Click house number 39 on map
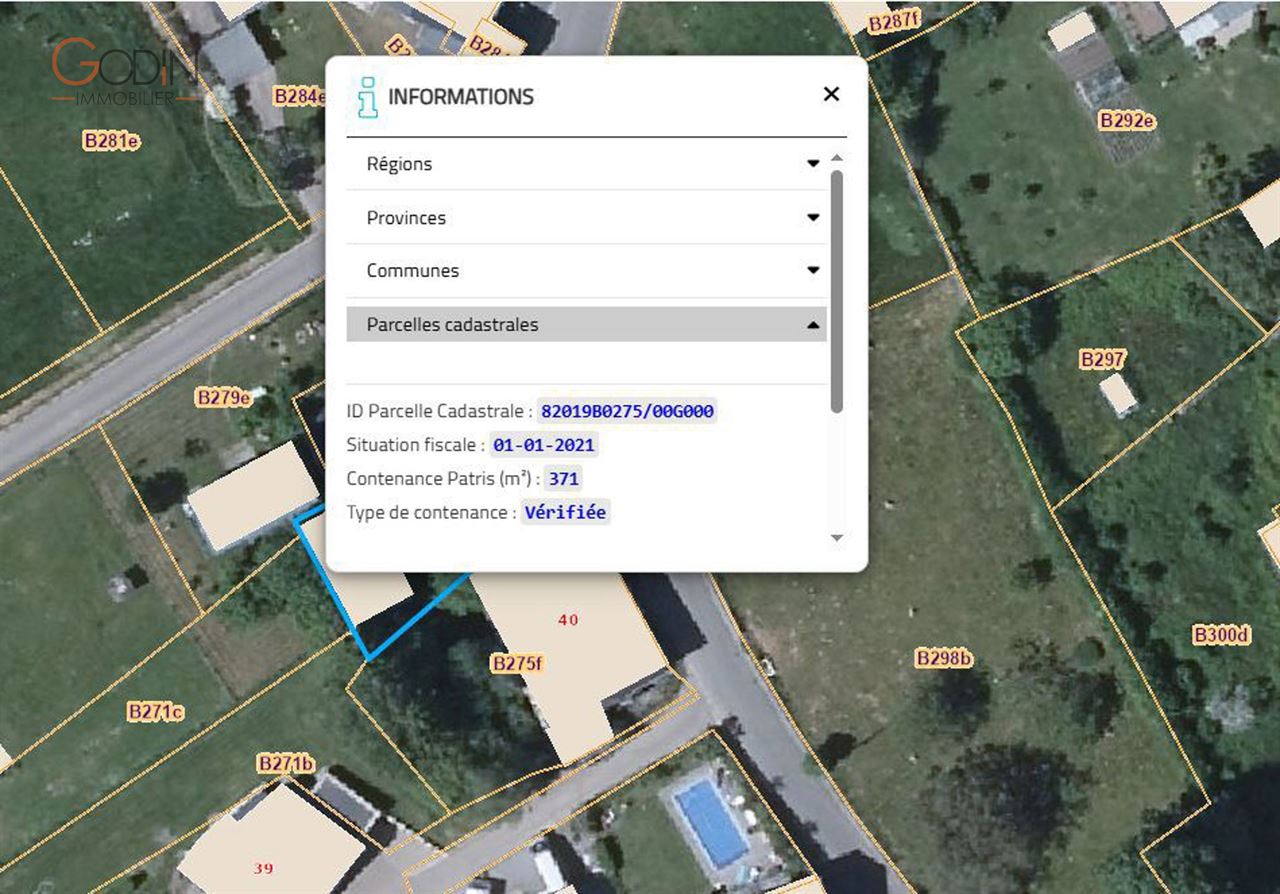 coord(263,868)
